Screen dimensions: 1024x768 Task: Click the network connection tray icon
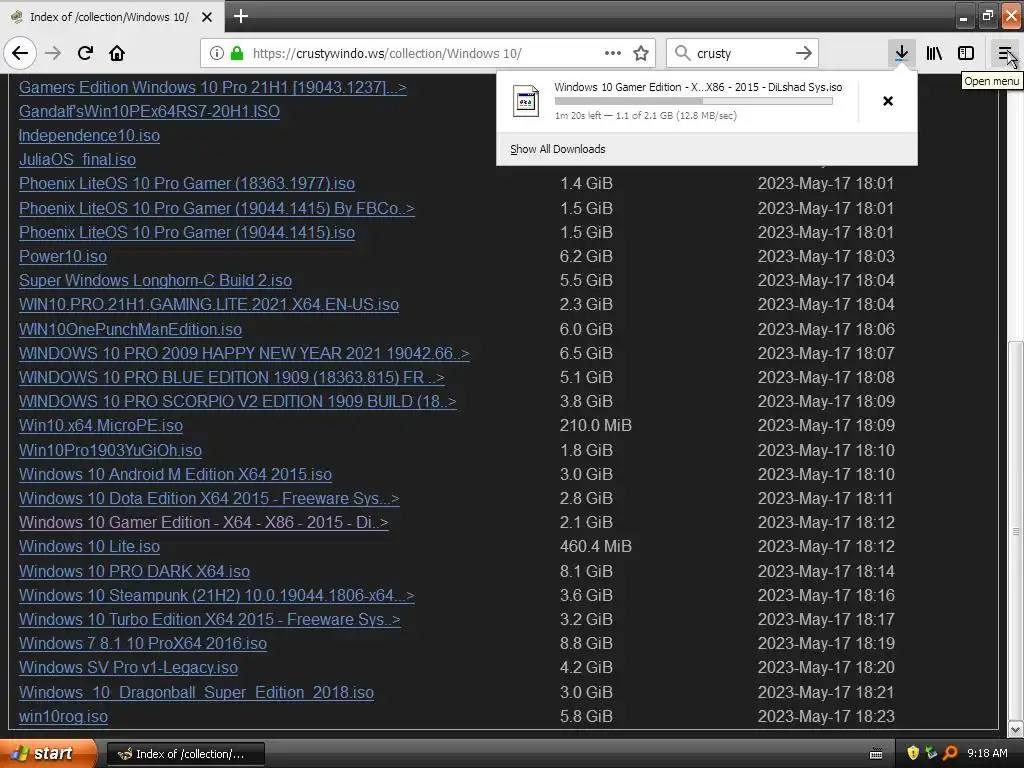coord(931,753)
